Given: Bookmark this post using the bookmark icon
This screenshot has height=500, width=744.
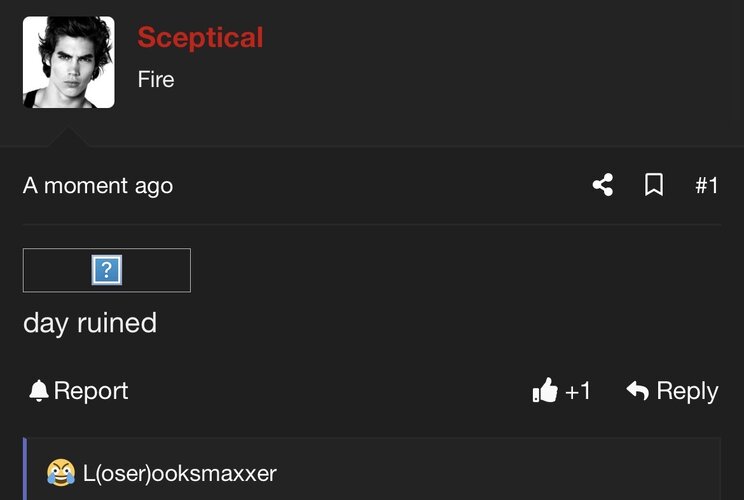Looking at the screenshot, I should click(654, 185).
